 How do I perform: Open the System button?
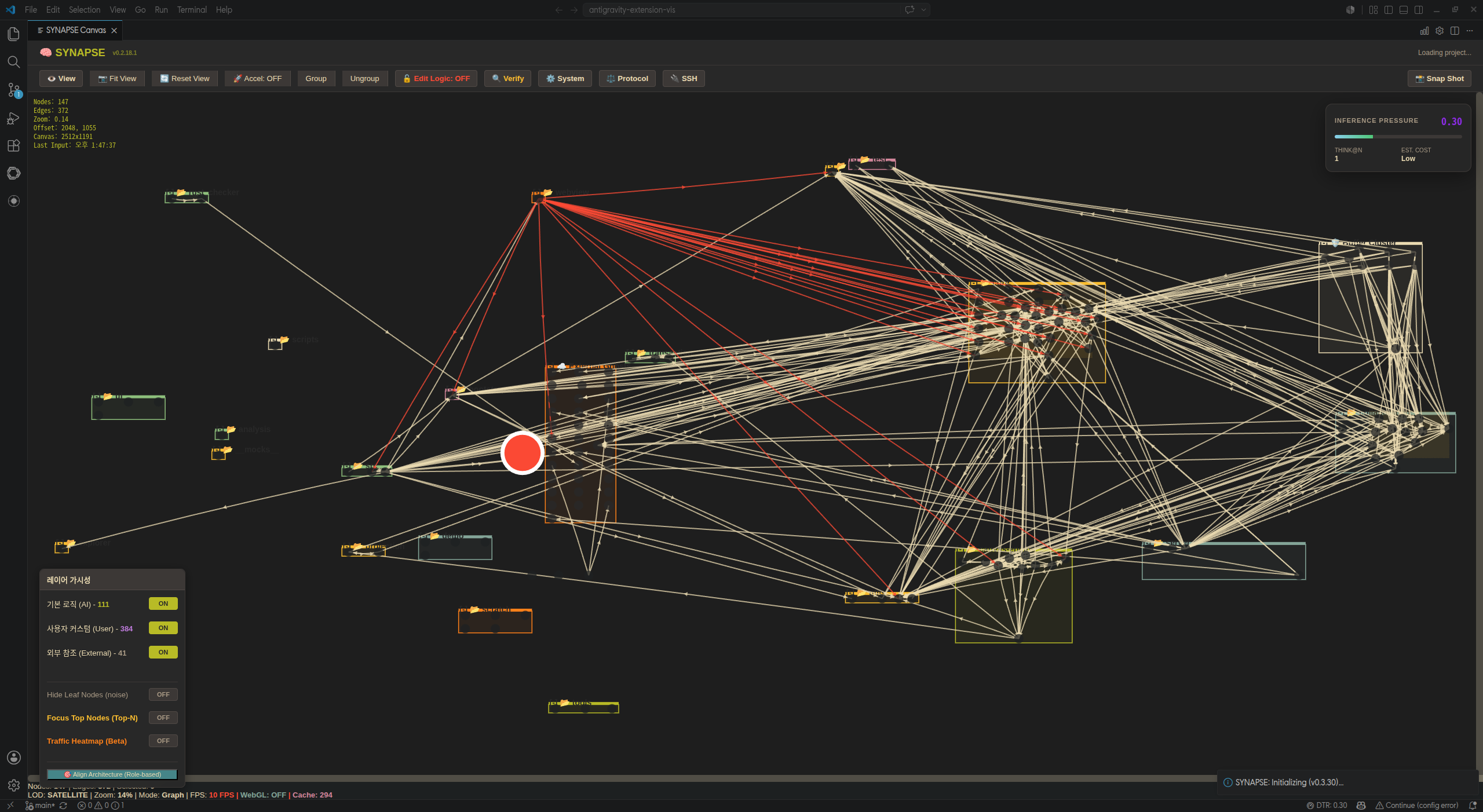click(565, 79)
